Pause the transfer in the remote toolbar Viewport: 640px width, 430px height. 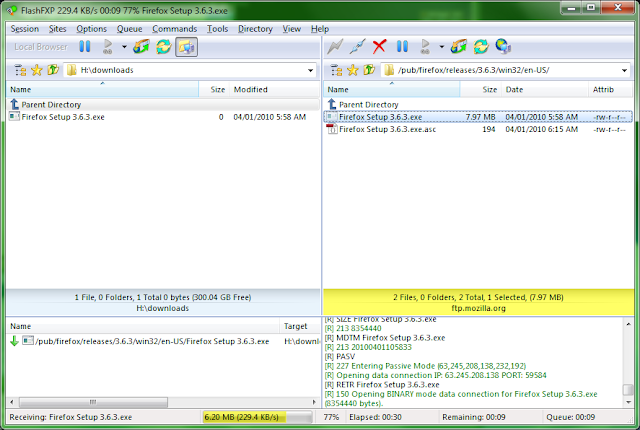(x=402, y=47)
